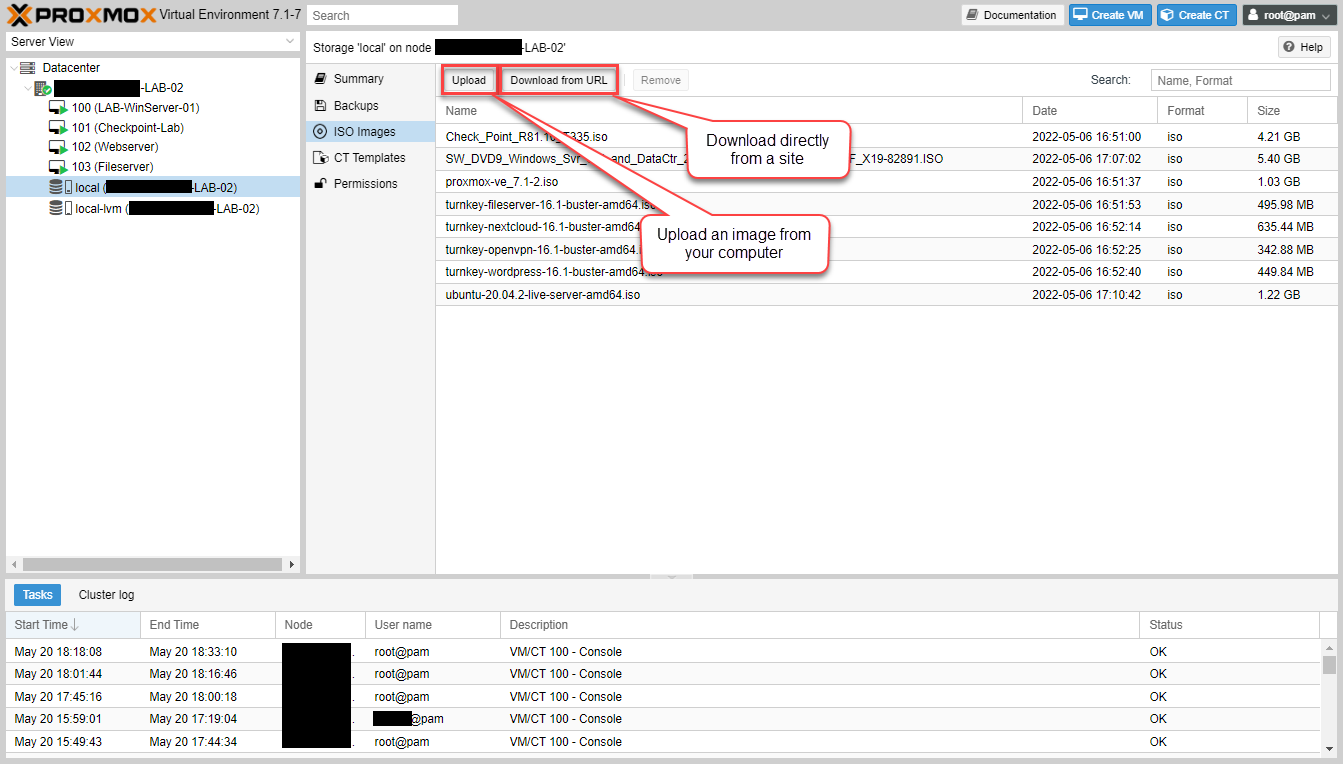
Task: Click the Permissions unlock icon
Action: [320, 183]
